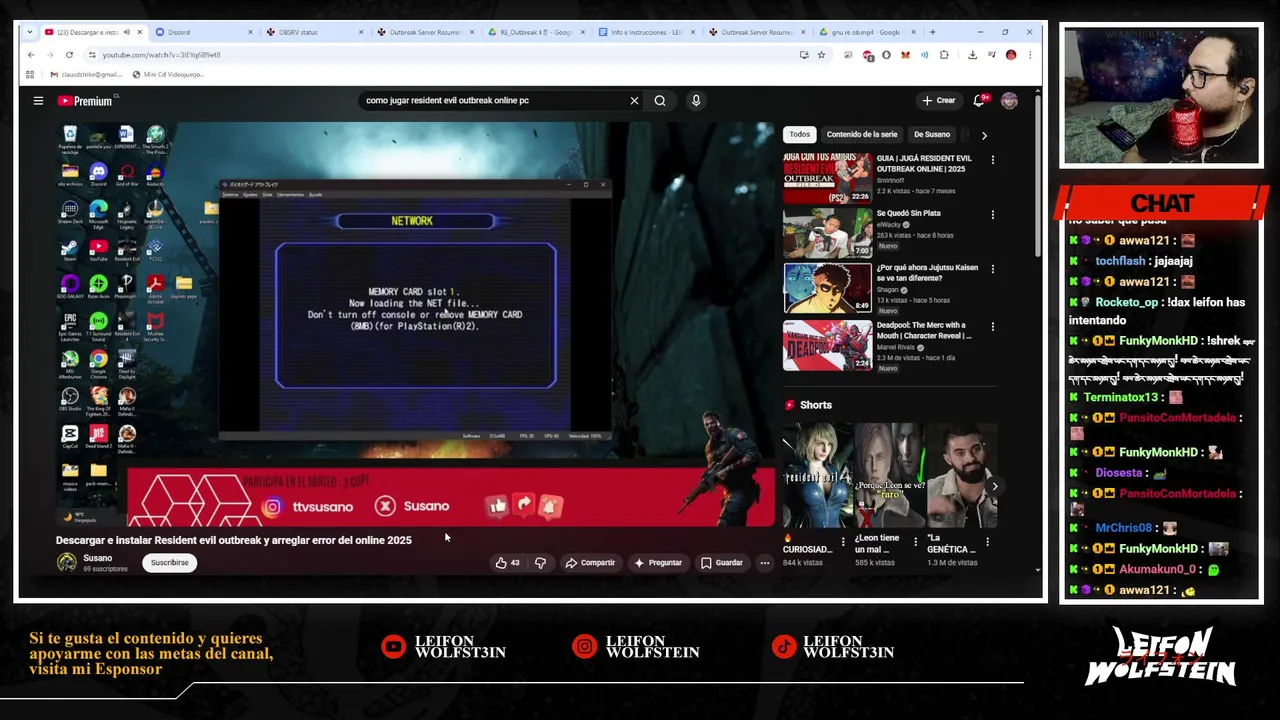Image resolution: width=1280 pixels, height=720 pixels.
Task: Open options for Deadpool Marvel Rivals video
Action: coord(992,327)
